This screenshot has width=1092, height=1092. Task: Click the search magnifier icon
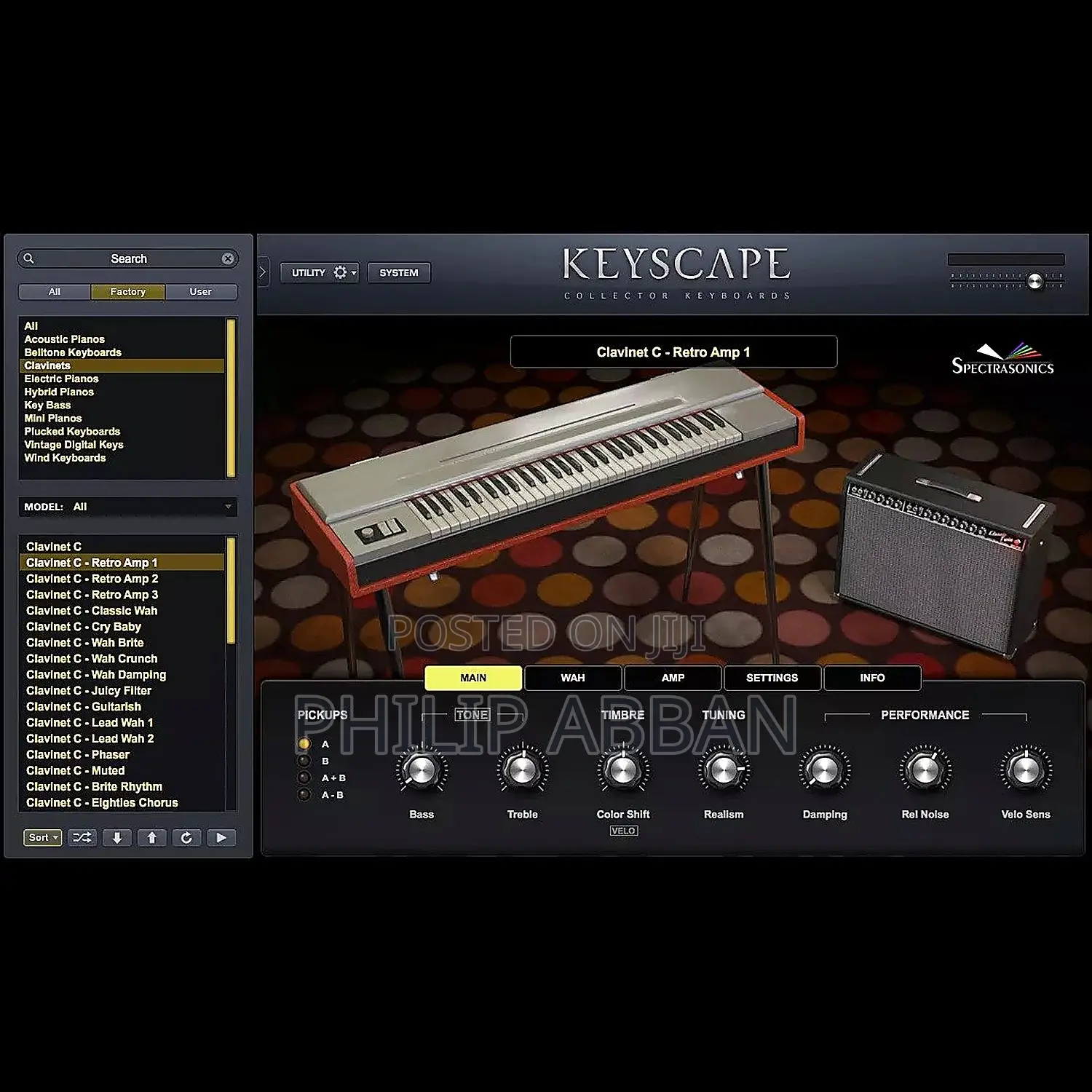click(28, 258)
